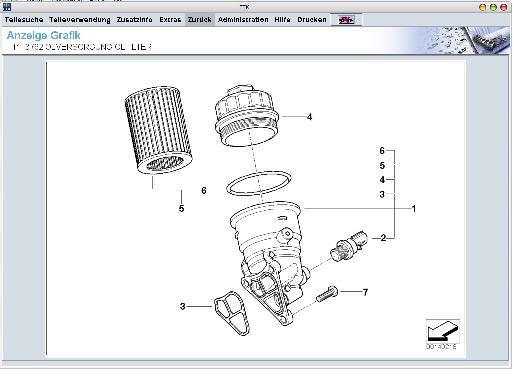Open the Hilfe menu
This screenshot has height=376, width=514.
pyautogui.click(x=282, y=20)
